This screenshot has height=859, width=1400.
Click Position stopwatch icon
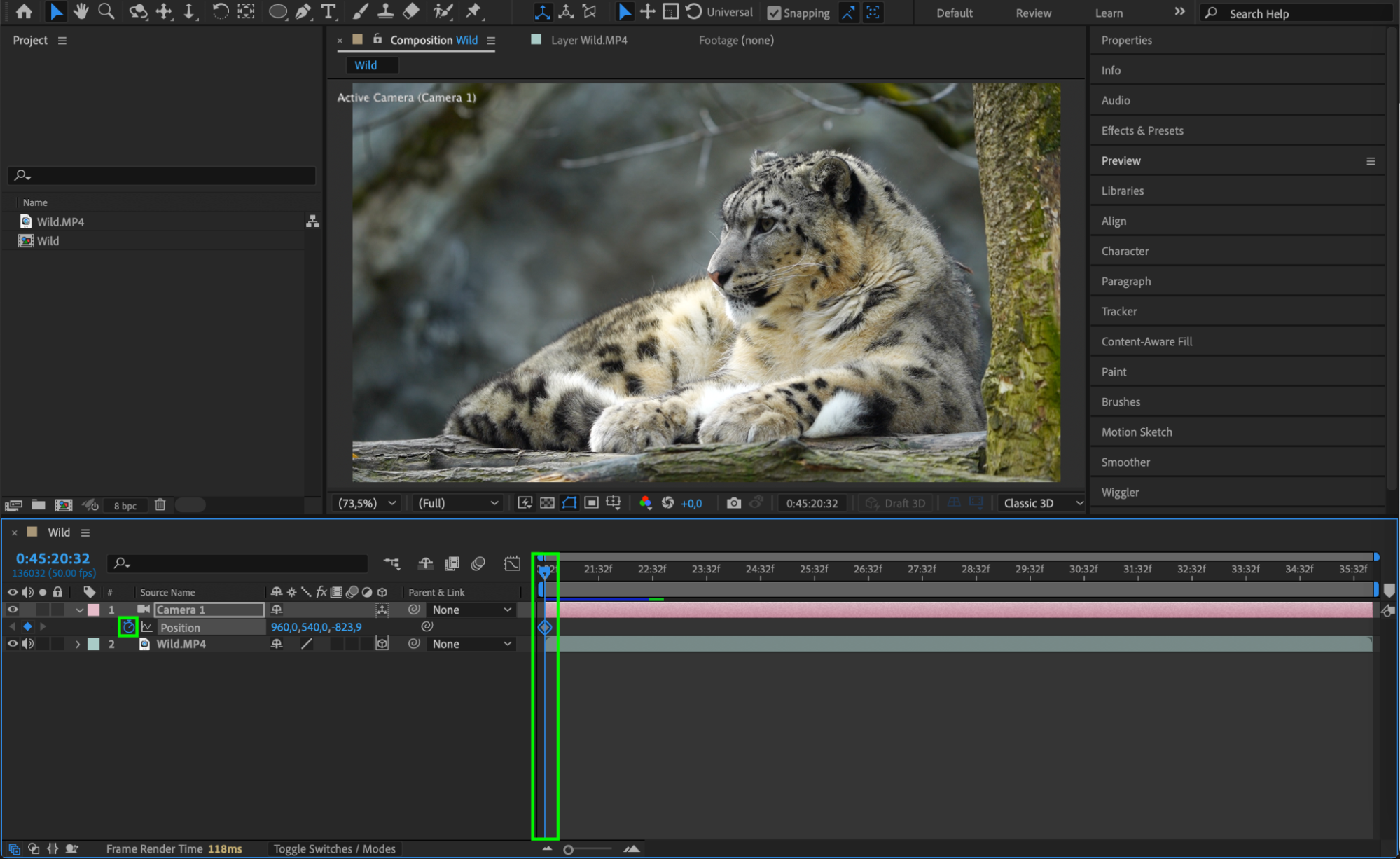pos(128,627)
